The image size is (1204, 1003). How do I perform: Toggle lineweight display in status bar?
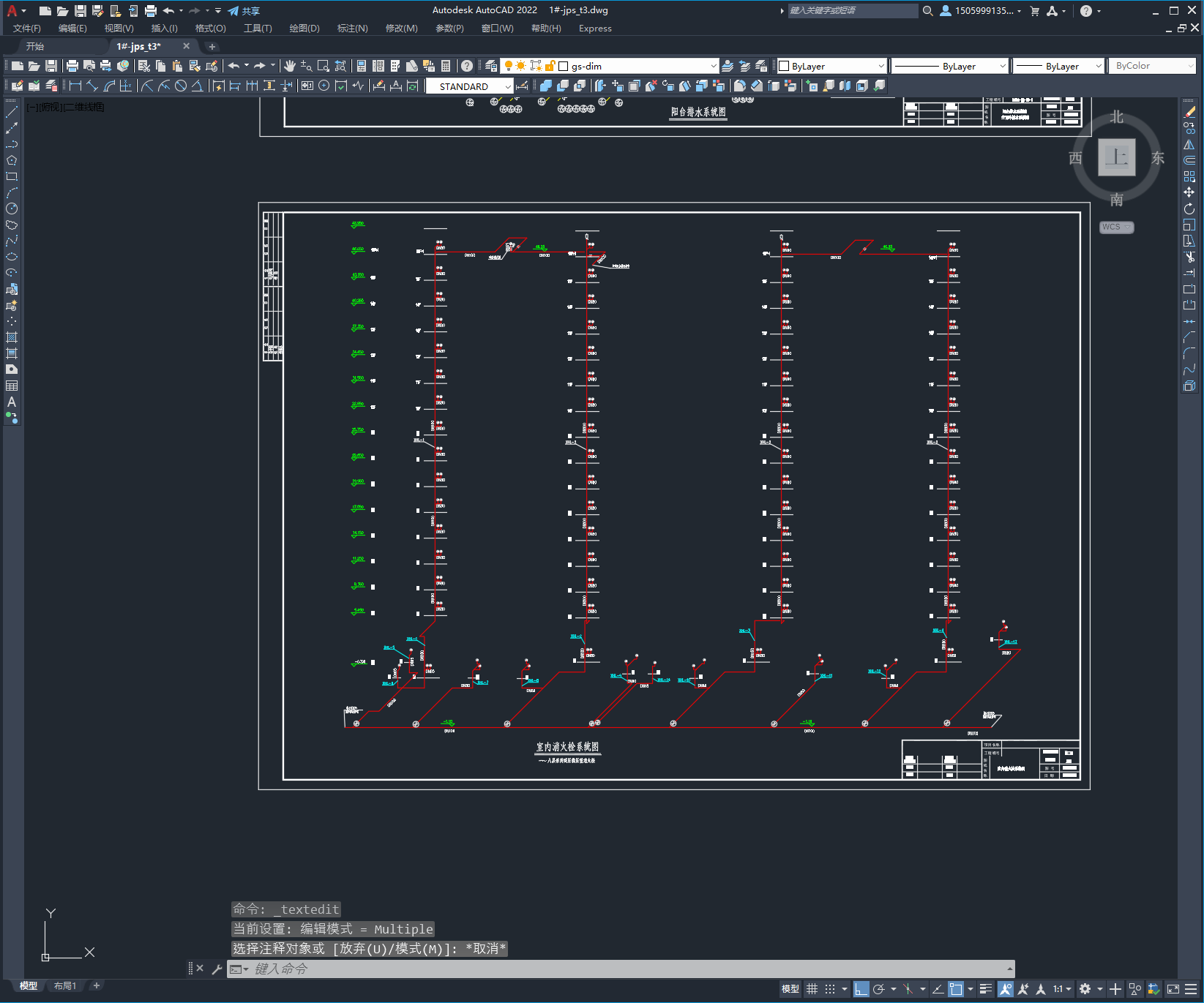coord(986,989)
